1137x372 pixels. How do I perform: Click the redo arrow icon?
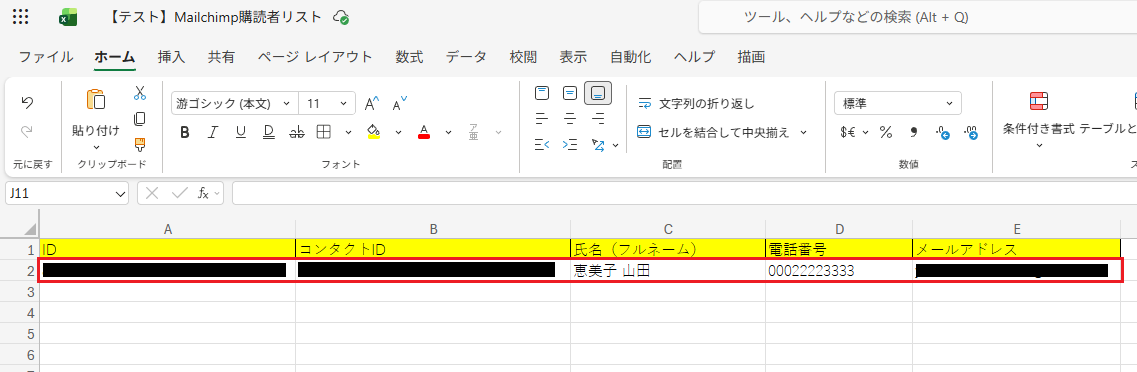pos(28,132)
